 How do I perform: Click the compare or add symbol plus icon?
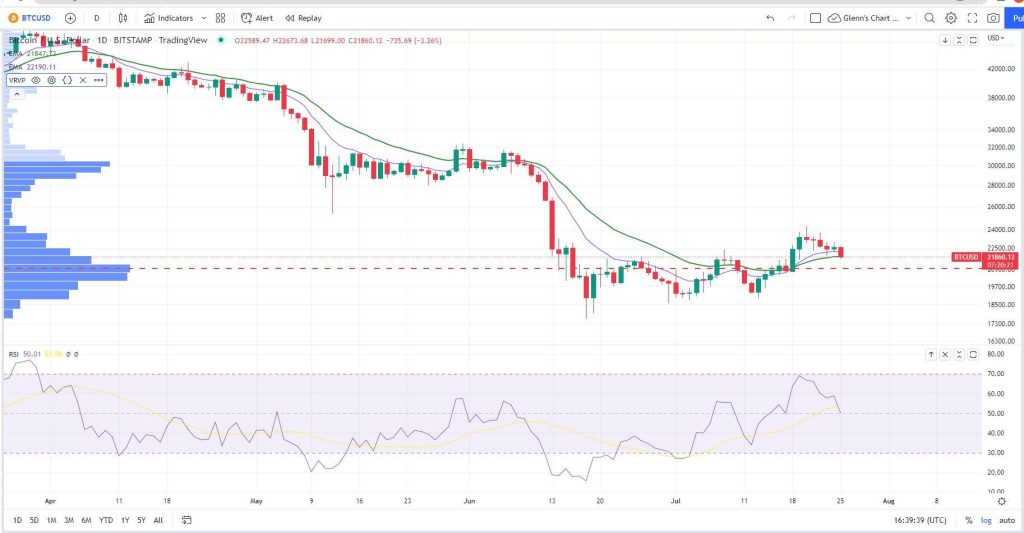(70, 18)
